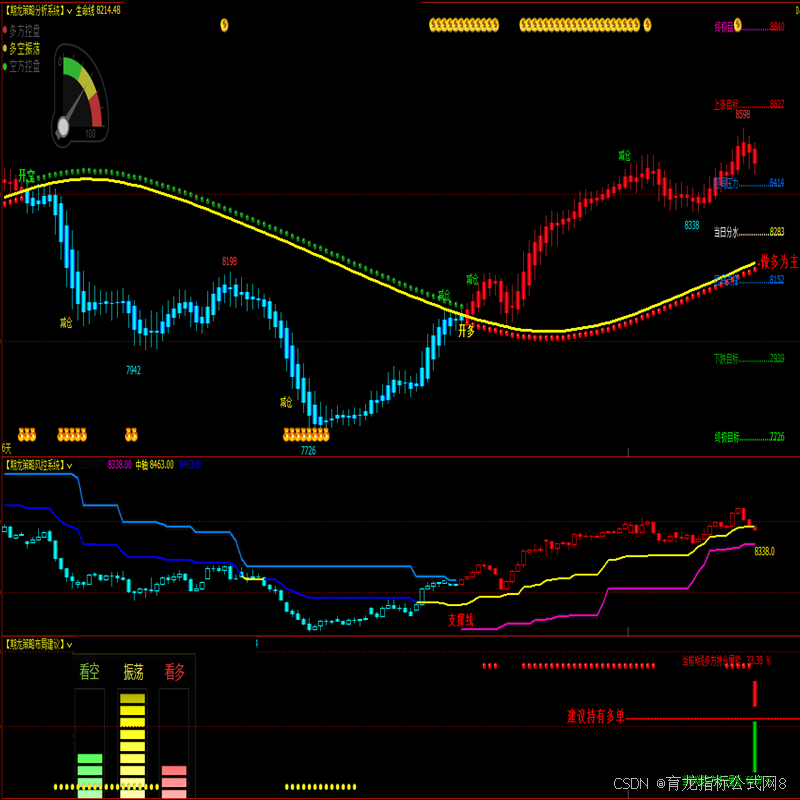
Task: Click the 振荡 column header
Action: (133, 672)
